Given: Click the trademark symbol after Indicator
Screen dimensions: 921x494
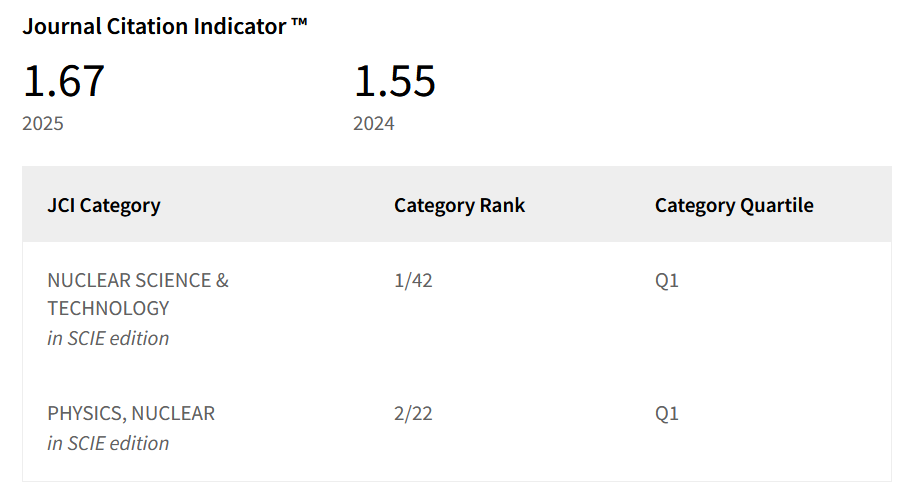Looking at the screenshot, I should click(299, 22).
